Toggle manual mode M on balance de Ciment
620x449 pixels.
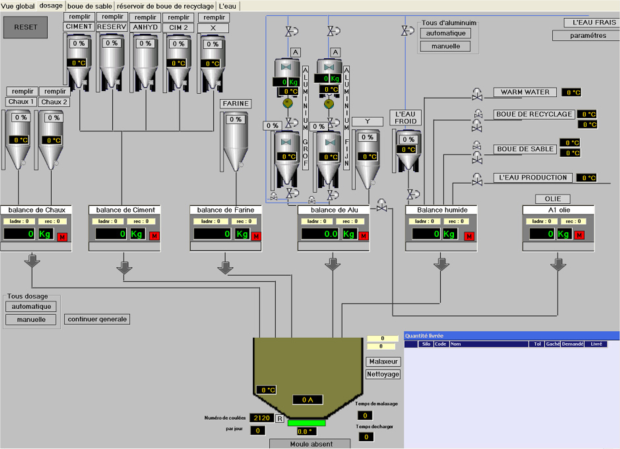click(x=154, y=236)
